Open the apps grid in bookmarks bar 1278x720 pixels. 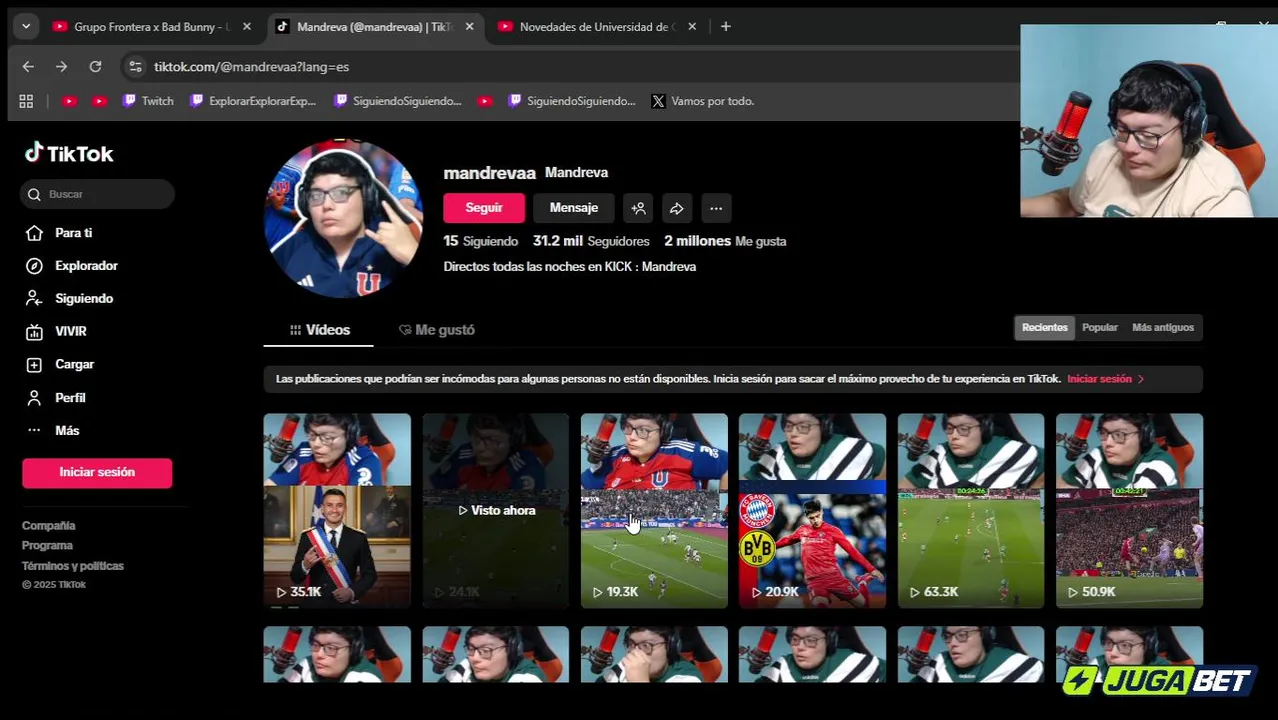26,101
